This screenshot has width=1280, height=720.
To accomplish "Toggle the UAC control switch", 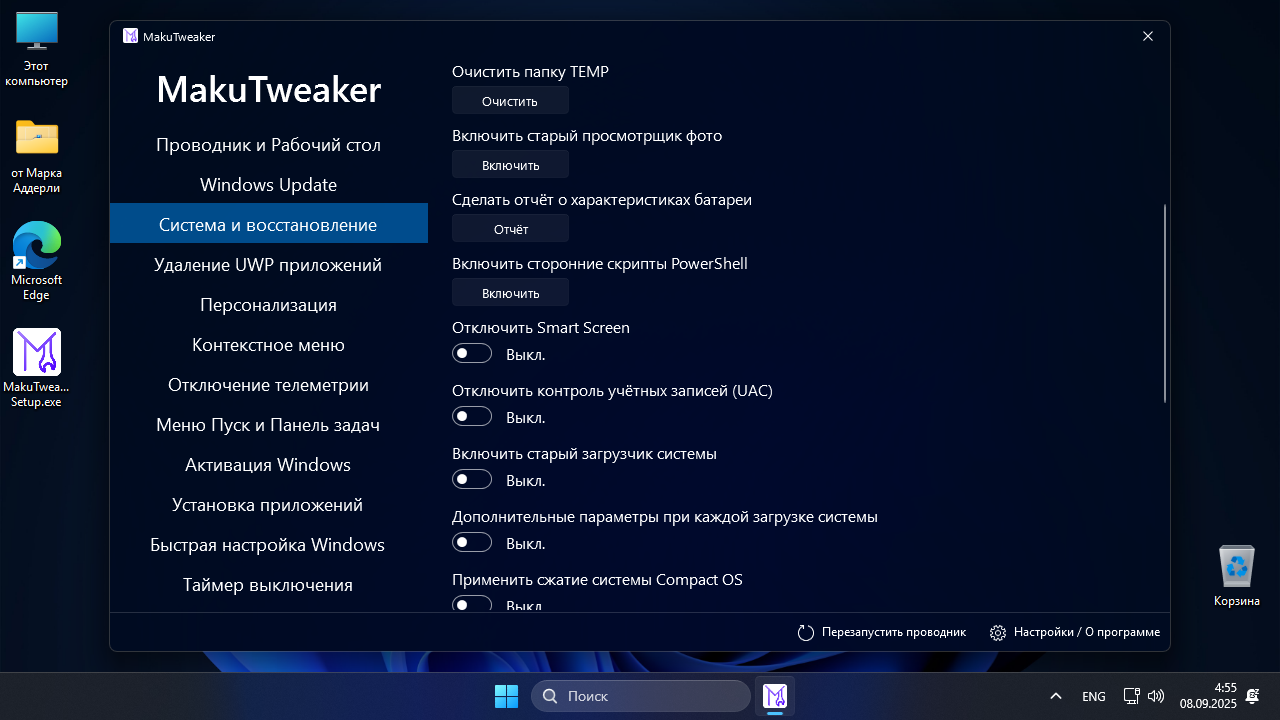I will point(472,417).
